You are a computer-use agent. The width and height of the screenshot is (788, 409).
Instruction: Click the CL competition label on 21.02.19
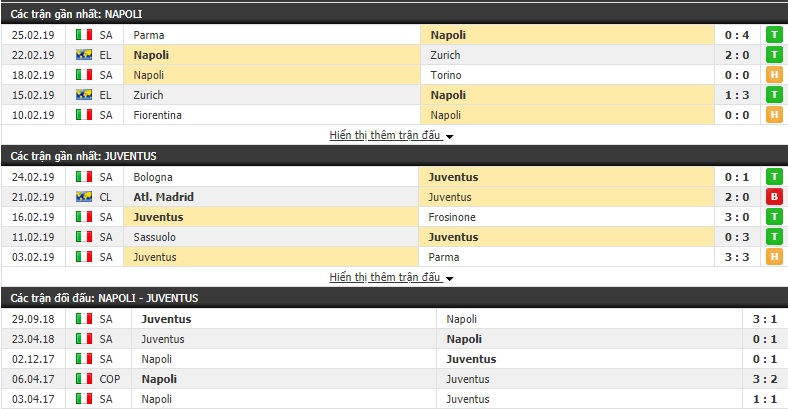coord(106,197)
